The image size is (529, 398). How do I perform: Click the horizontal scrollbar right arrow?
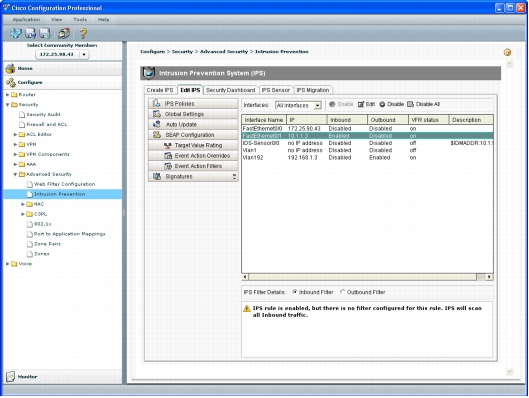489,277
